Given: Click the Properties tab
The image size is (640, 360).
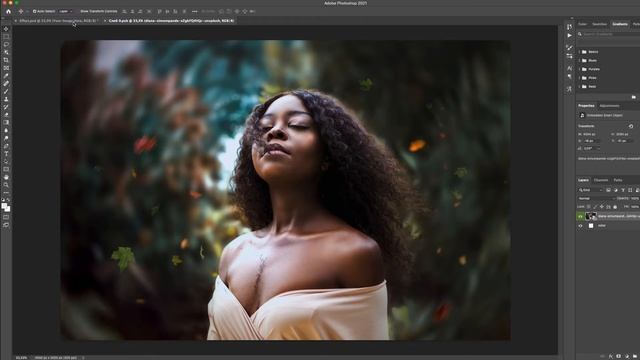Looking at the screenshot, I should (x=586, y=106).
